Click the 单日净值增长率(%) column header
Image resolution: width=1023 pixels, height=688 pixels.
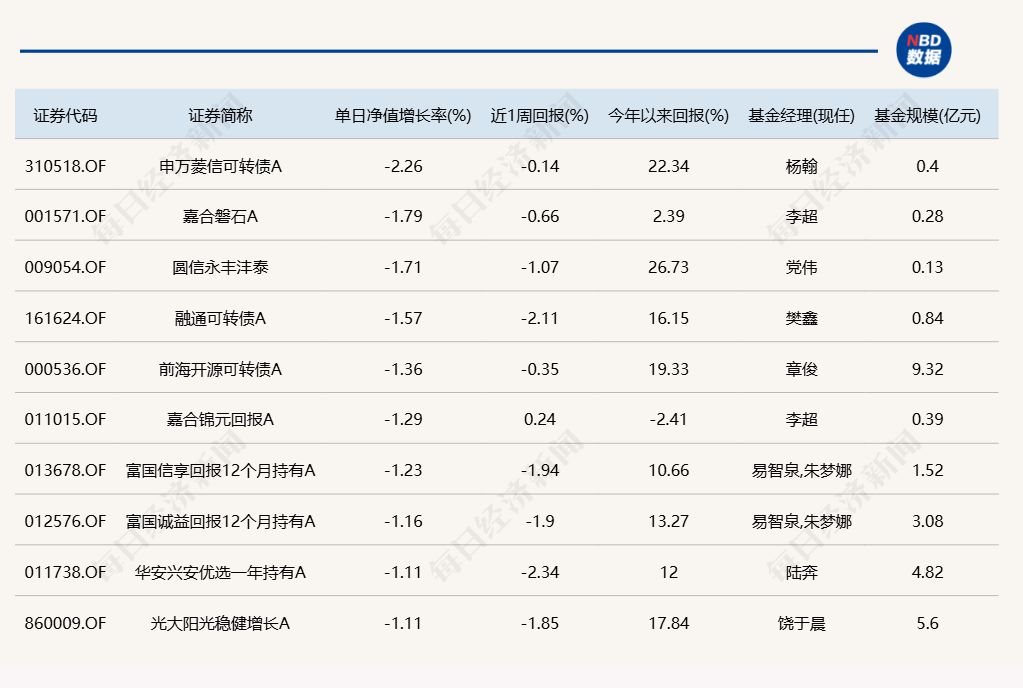(x=403, y=115)
